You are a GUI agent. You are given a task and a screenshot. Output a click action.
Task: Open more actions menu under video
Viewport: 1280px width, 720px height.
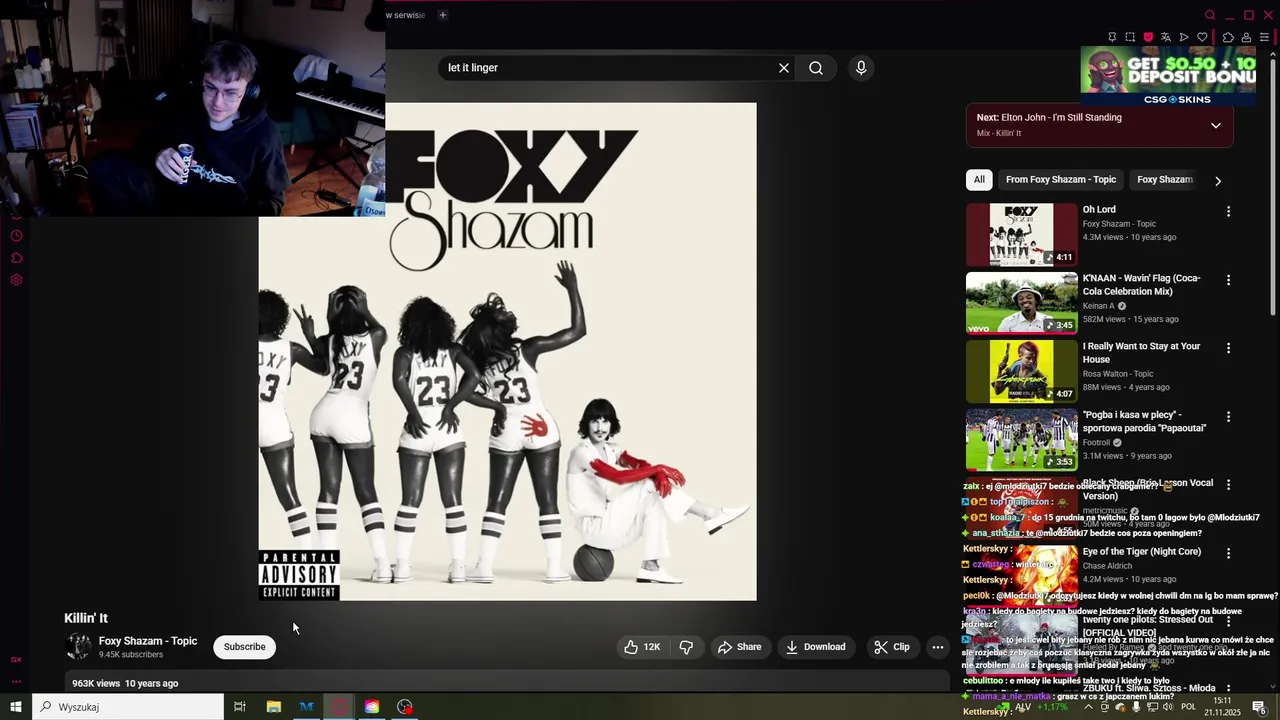(938, 647)
